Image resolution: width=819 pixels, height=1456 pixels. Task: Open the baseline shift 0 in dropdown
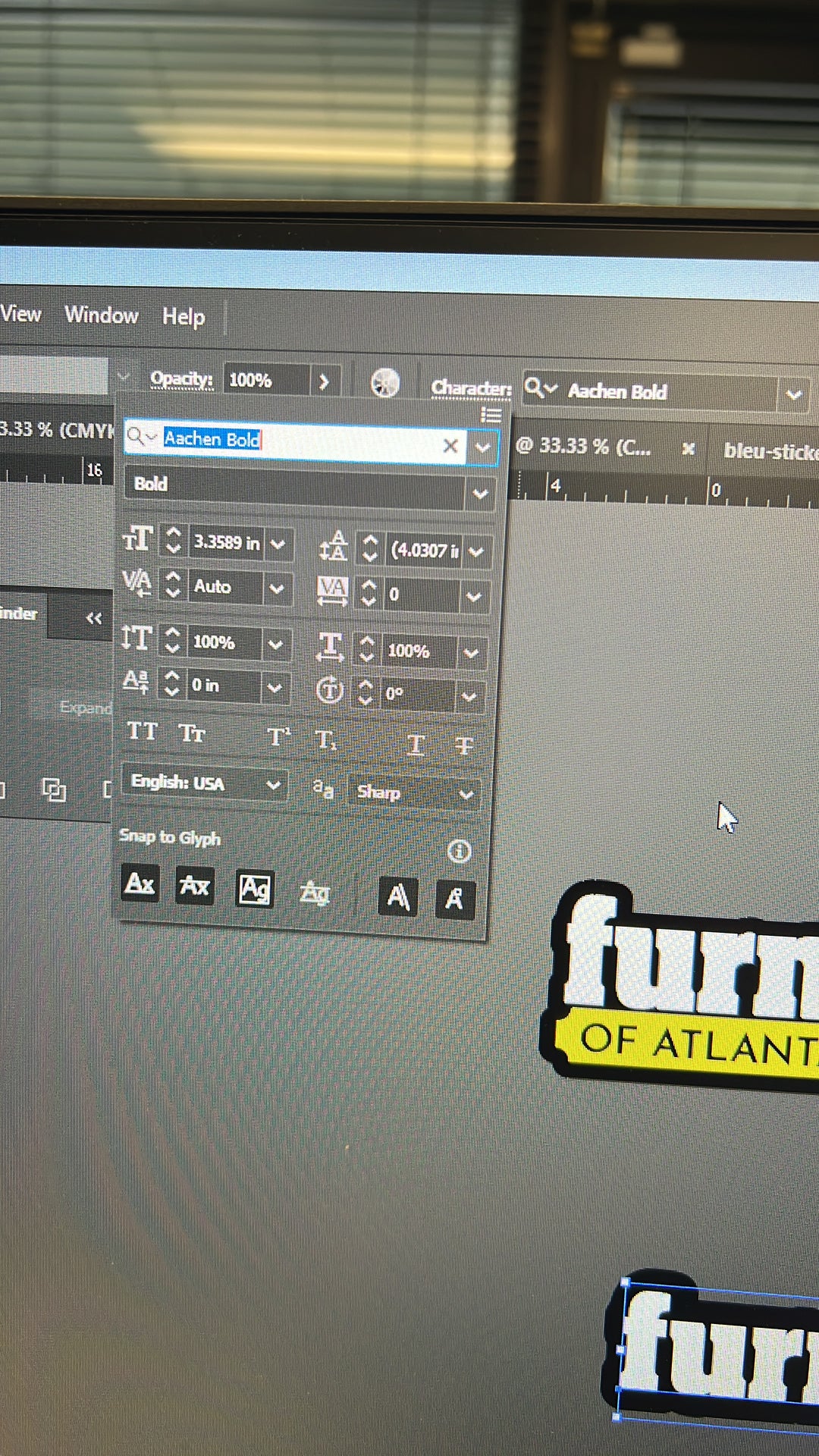point(274,688)
